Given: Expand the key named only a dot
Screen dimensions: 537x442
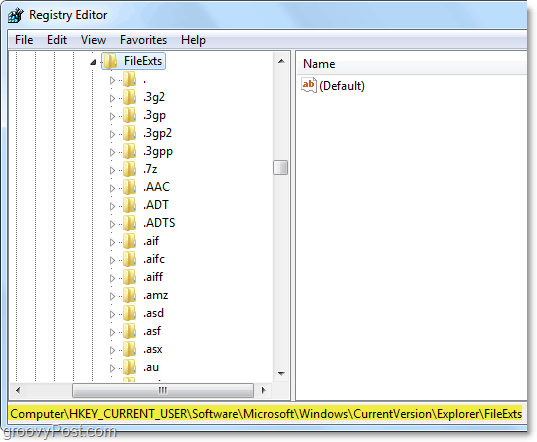Looking at the screenshot, I should point(112,80).
